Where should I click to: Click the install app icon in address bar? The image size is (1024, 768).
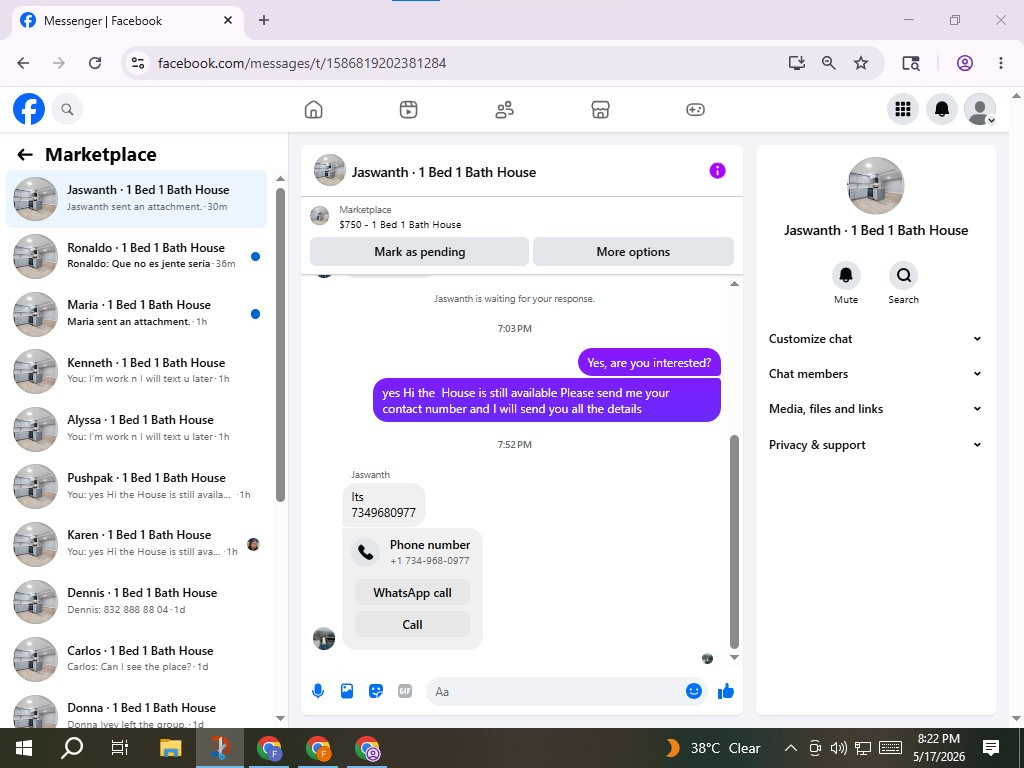click(x=796, y=63)
